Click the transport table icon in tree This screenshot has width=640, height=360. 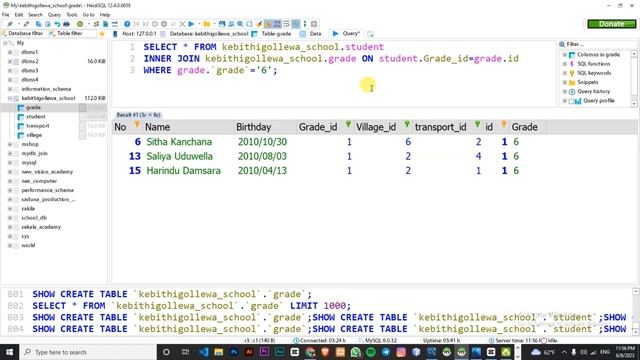20,126
